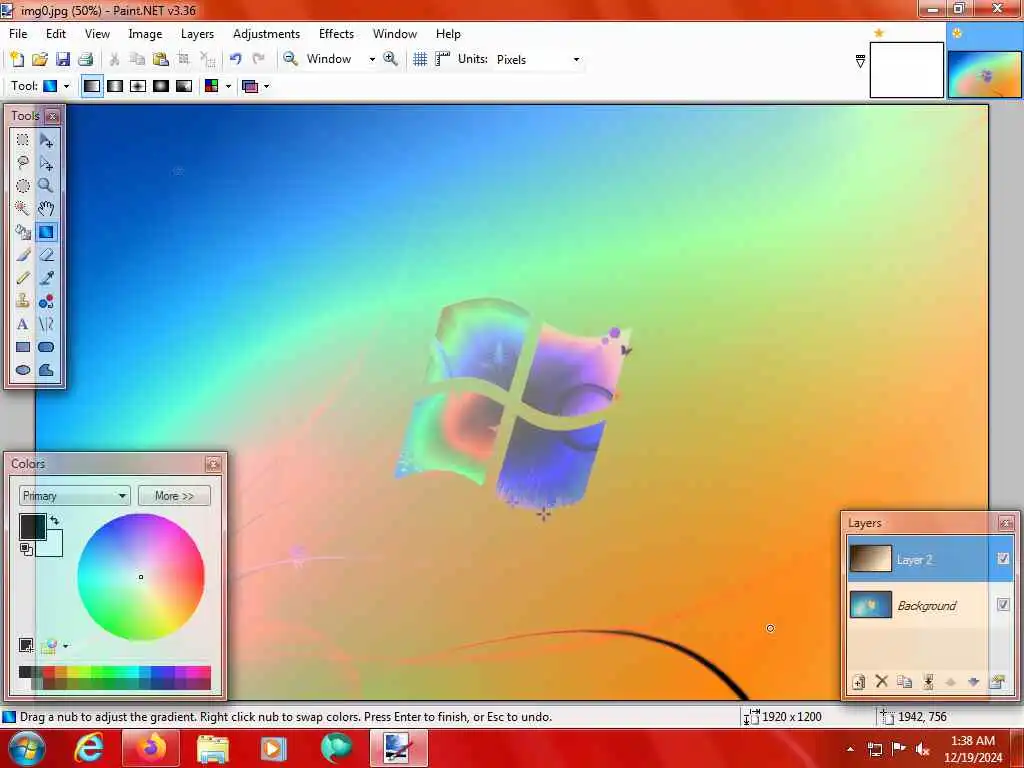Viewport: 1024px width, 768px height.
Task: Open the palette options dropdown arrow
Action: point(66,646)
